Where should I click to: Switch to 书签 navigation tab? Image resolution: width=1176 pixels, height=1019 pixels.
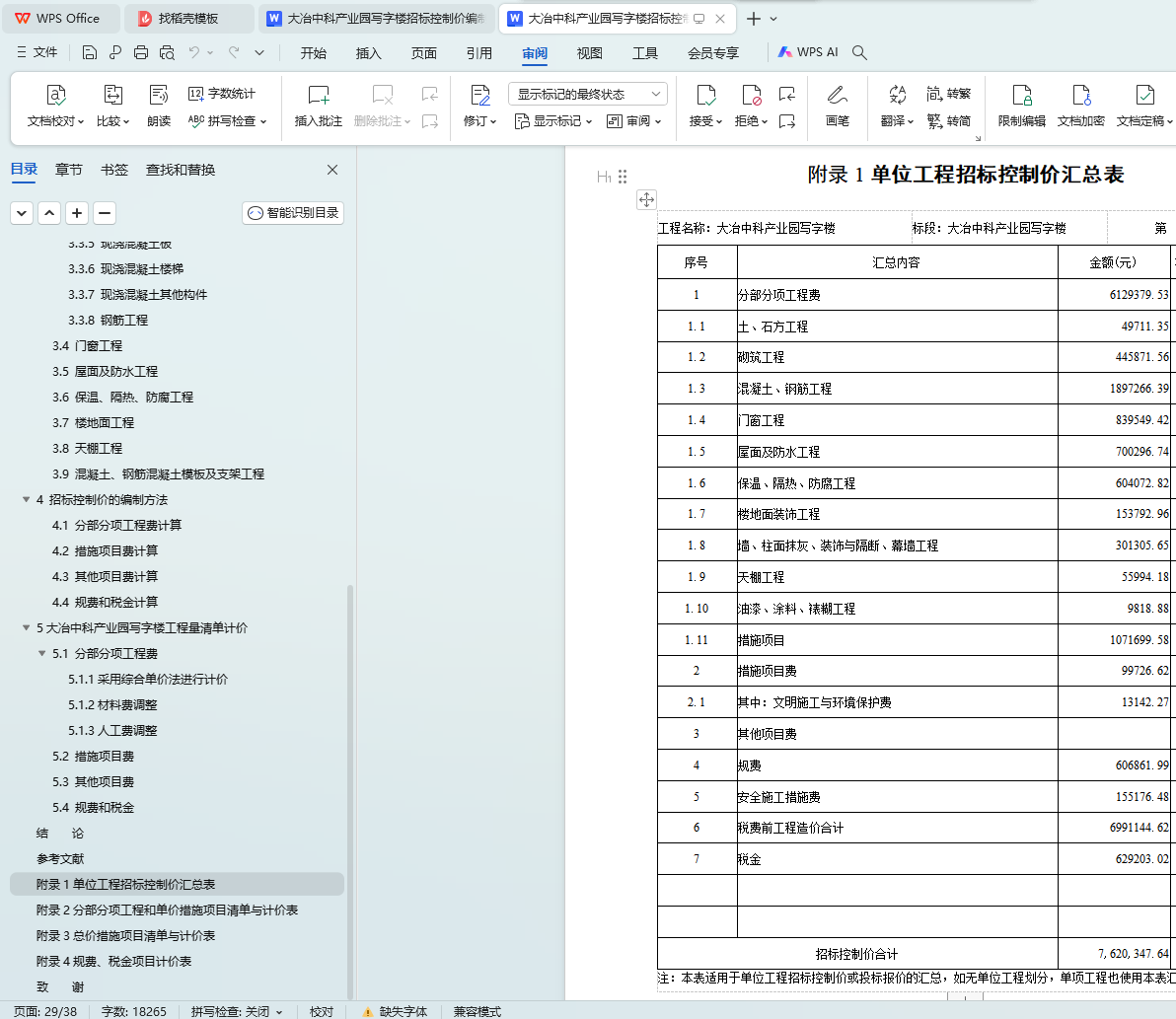(114, 171)
